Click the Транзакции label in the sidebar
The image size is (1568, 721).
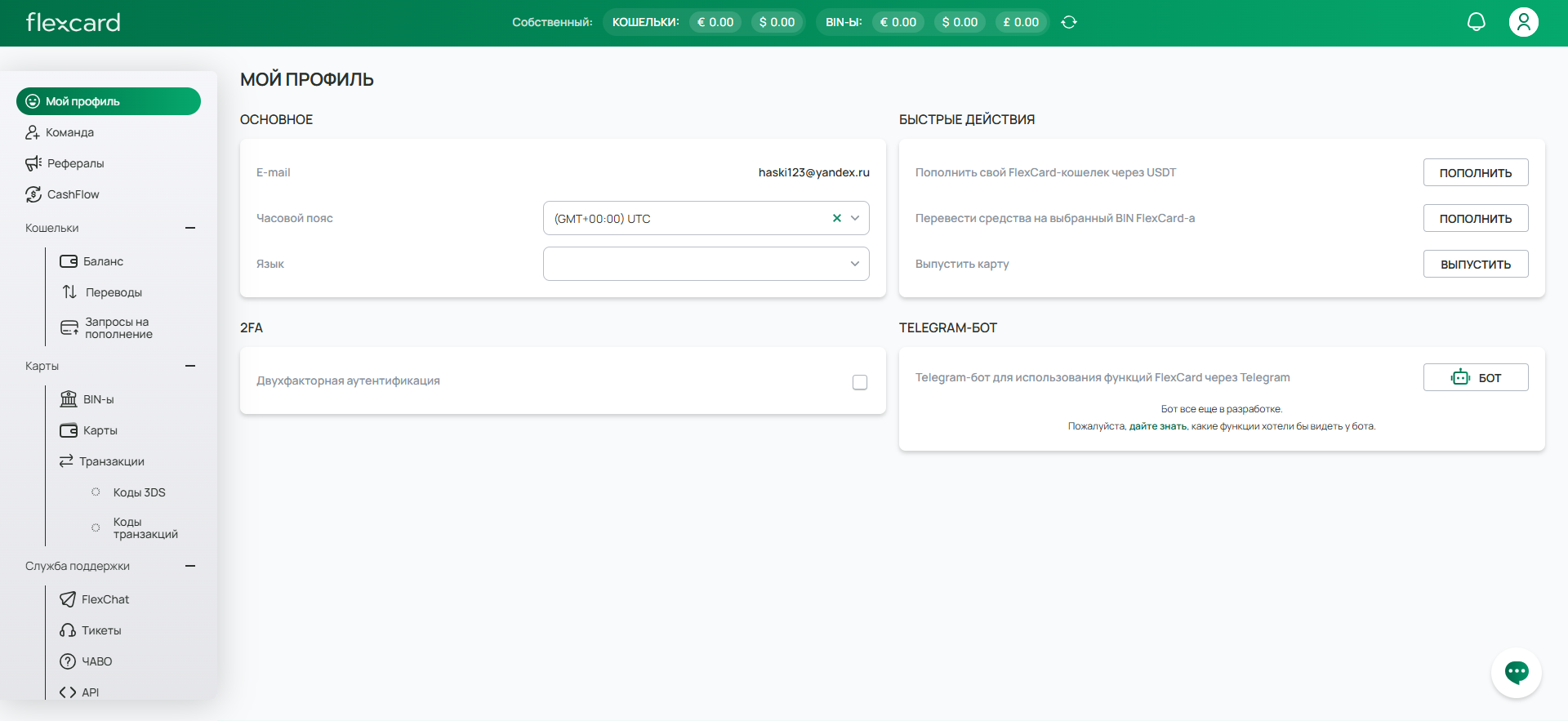point(112,461)
